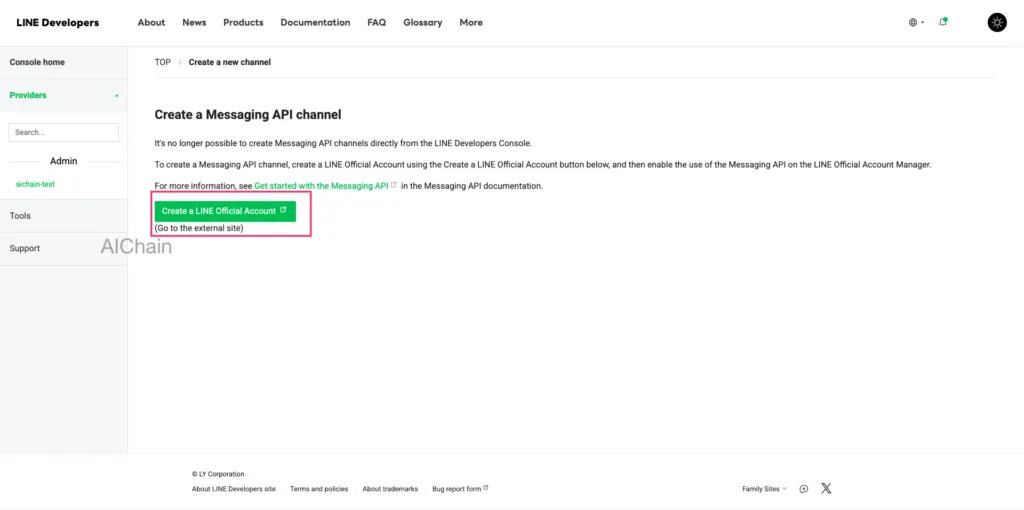
Task: Click Create a LINE Official Account button
Action: [224, 211]
